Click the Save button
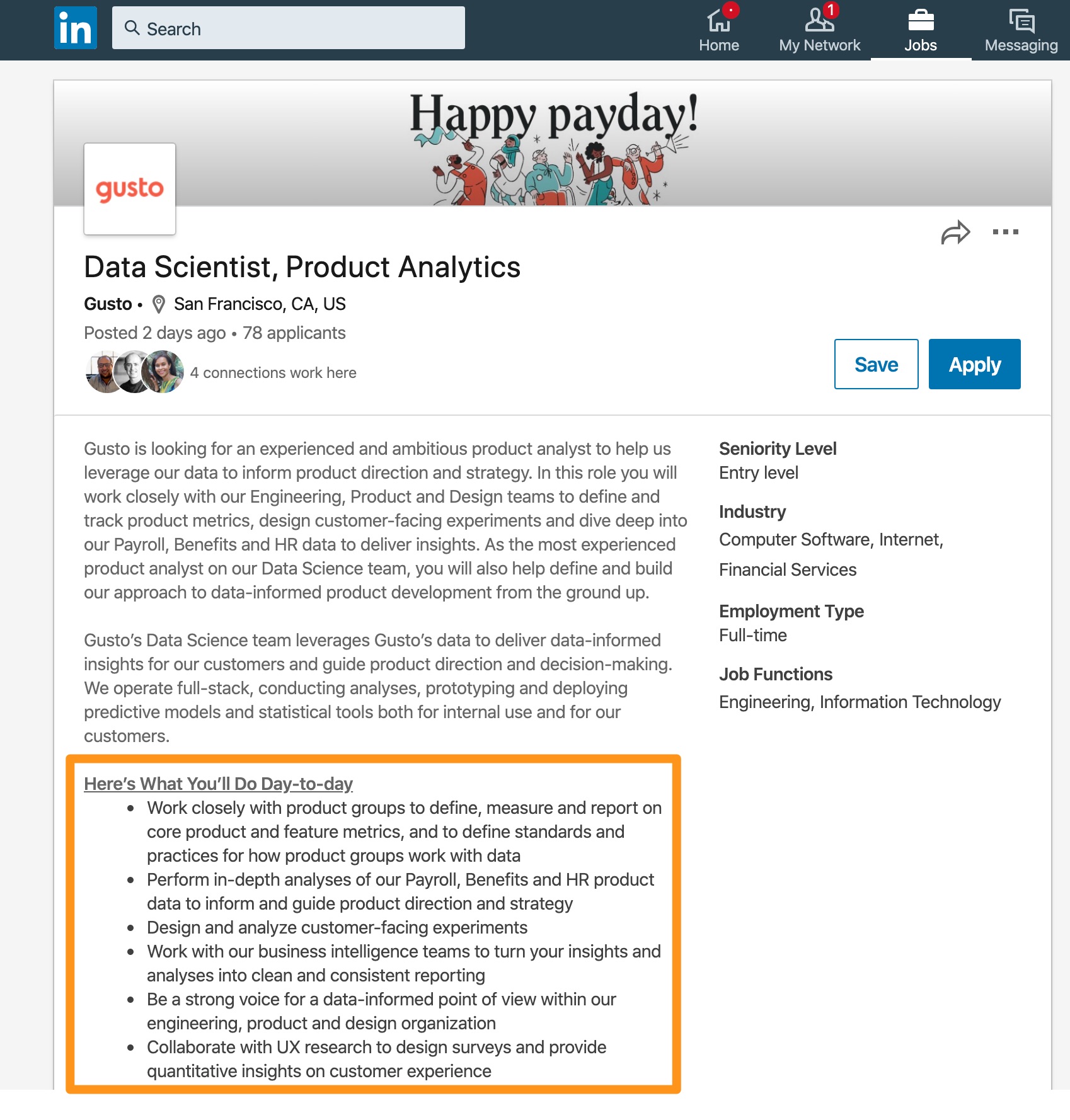This screenshot has width=1070, height=1120. 876,364
